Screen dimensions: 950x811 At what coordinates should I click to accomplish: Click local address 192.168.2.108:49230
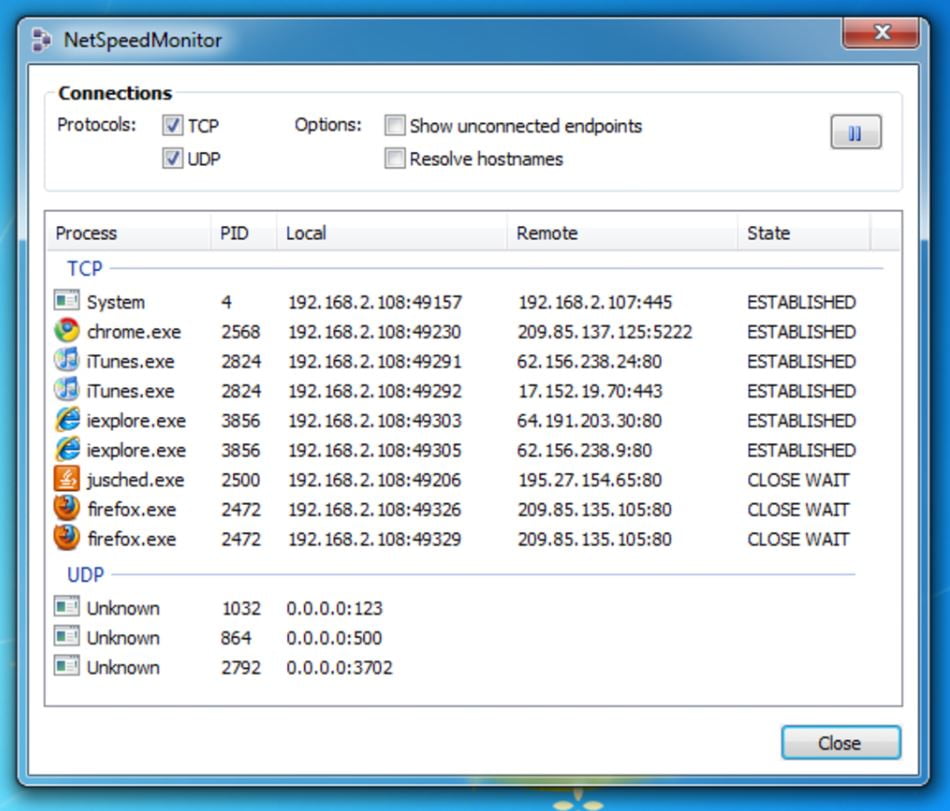click(374, 331)
